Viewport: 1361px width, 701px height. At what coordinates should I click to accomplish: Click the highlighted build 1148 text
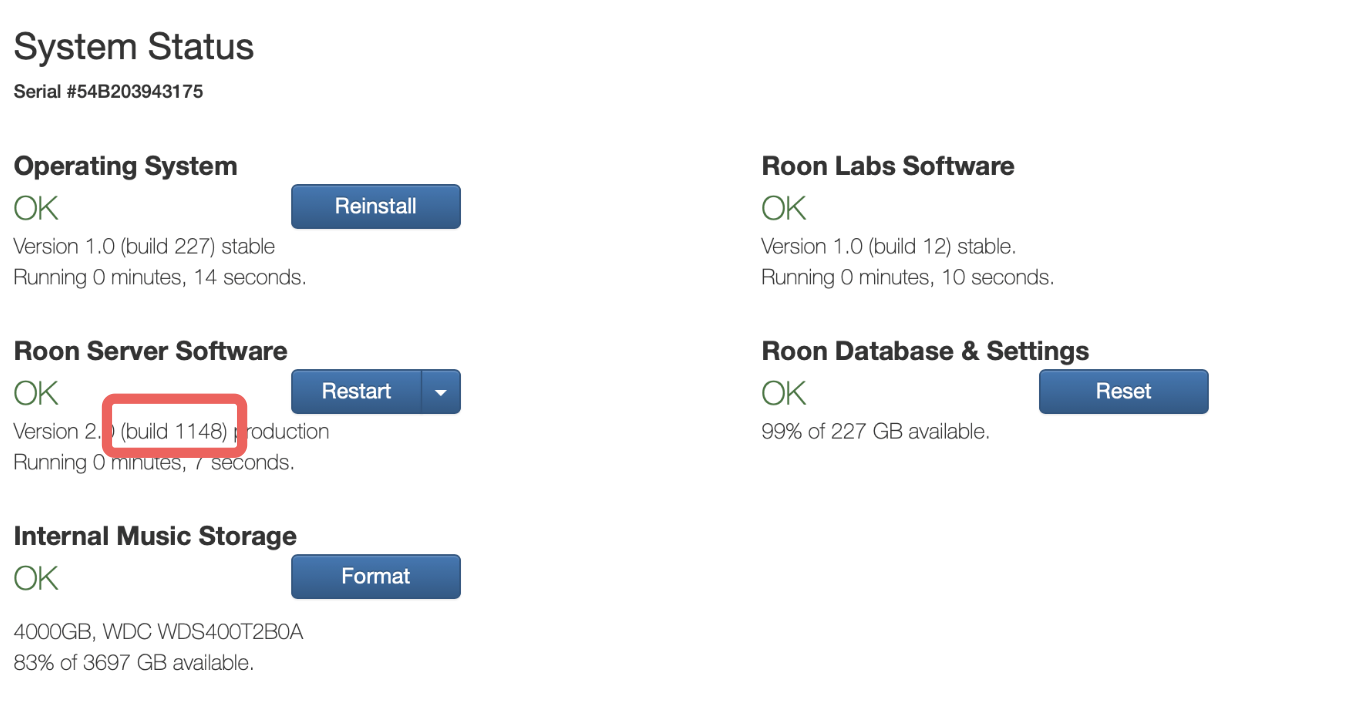pos(174,431)
